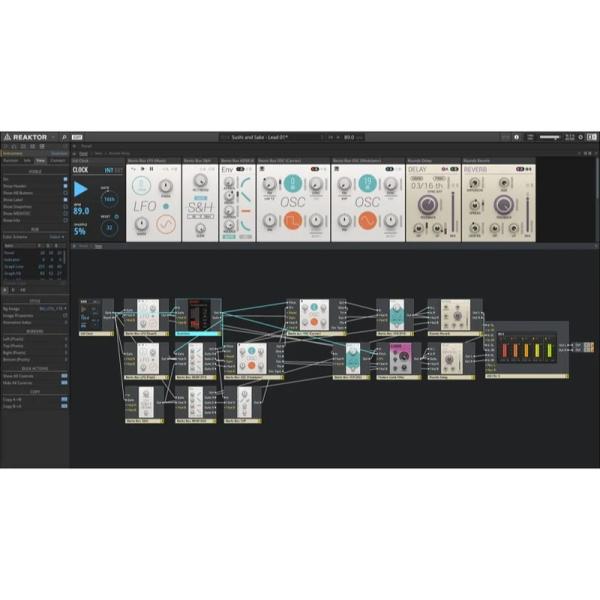600x600 pixels.
Task: Expand the REAKTOR main menu arrow
Action: (x=52, y=138)
